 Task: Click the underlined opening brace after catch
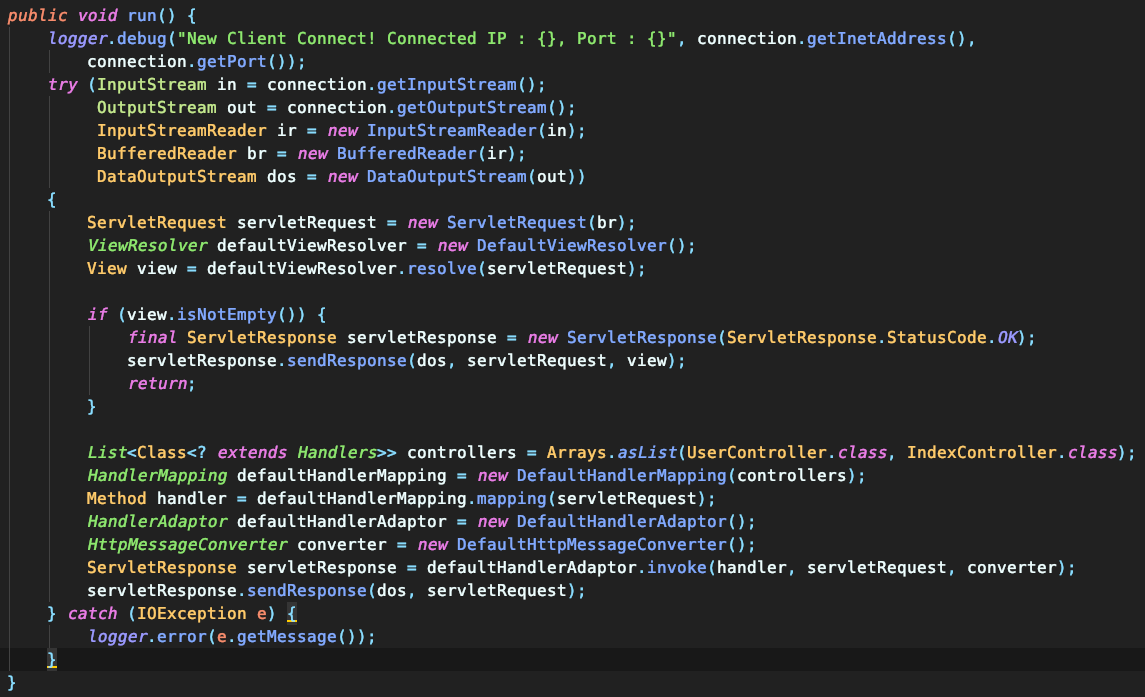[291, 614]
